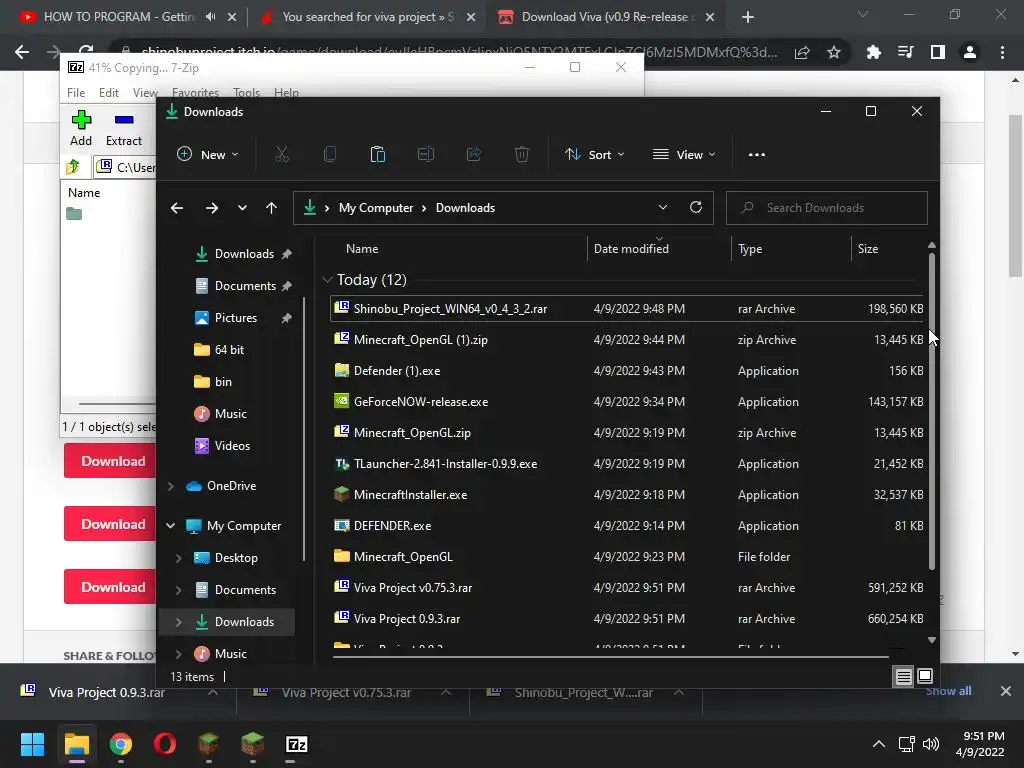Open a new Chrome tab
Viewport: 1024px width, 768px height.
[x=748, y=17]
